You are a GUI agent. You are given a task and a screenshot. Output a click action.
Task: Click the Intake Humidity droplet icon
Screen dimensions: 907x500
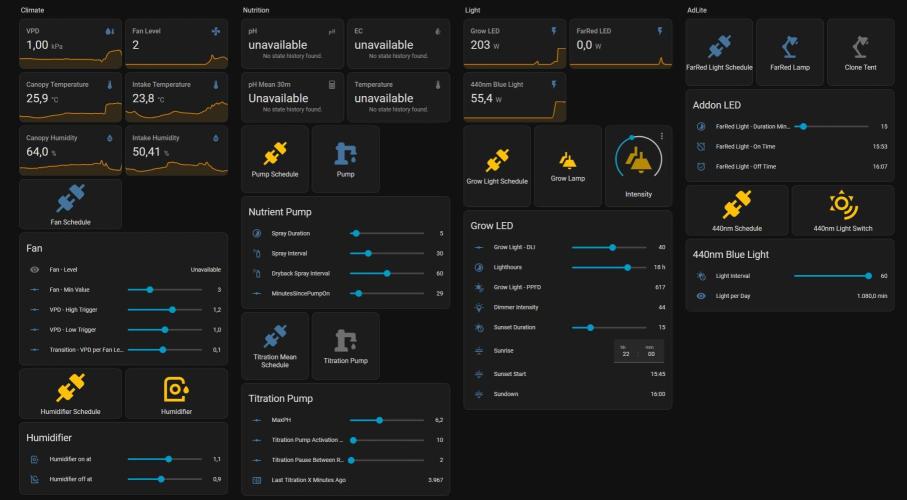[x=216, y=138]
